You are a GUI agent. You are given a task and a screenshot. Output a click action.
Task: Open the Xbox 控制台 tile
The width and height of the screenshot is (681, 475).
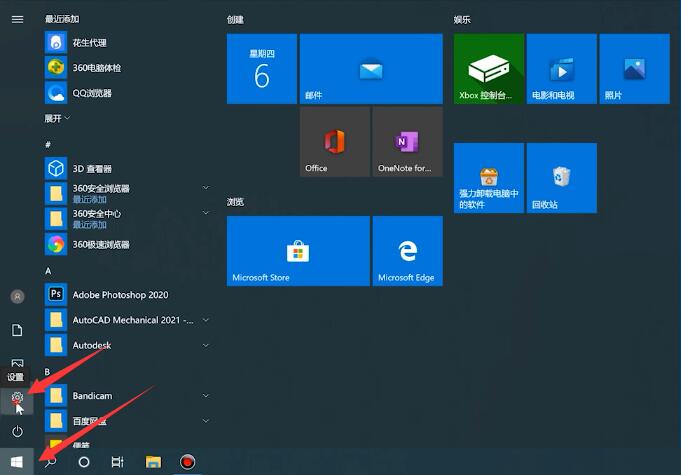coord(489,69)
